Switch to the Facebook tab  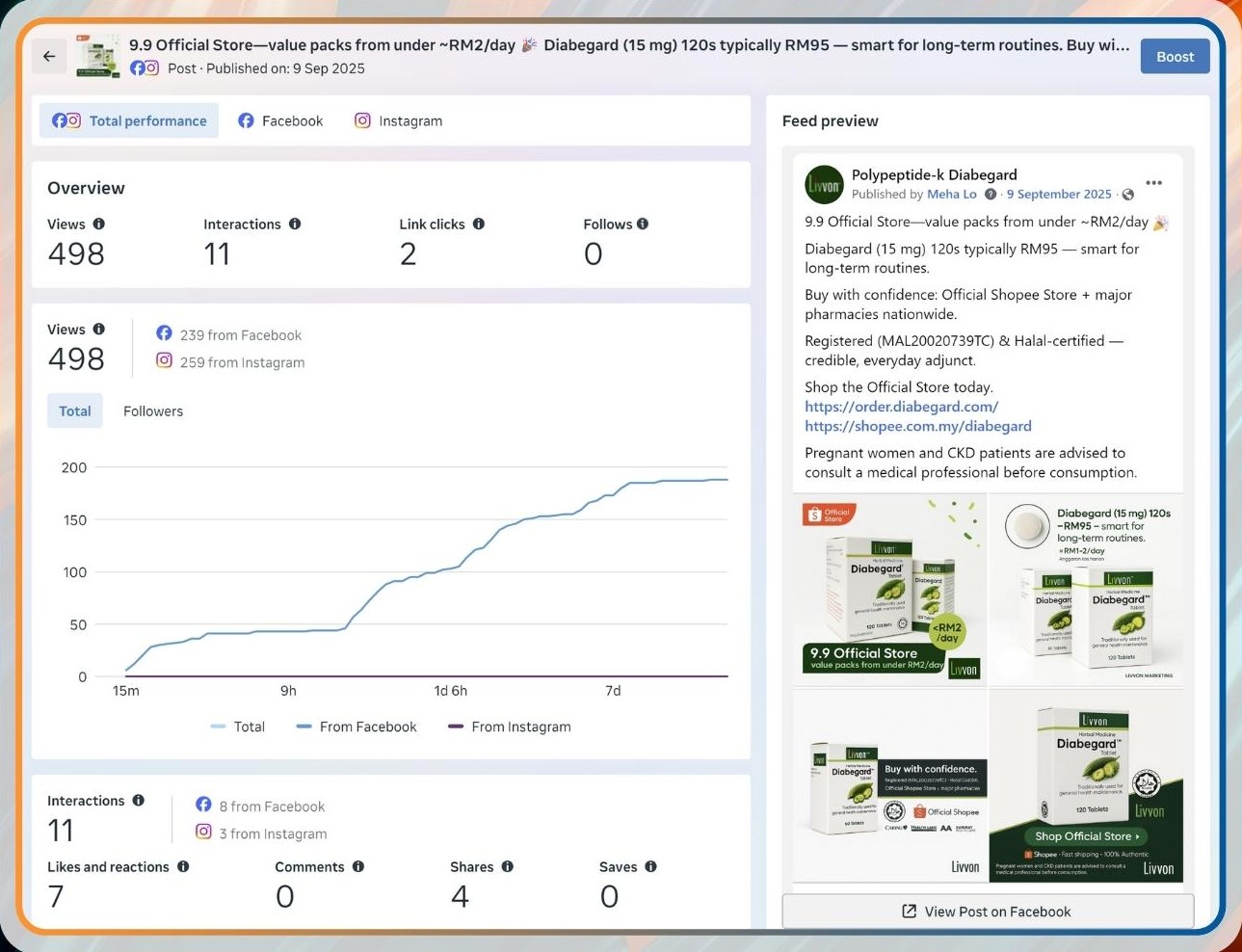pyautogui.click(x=280, y=120)
